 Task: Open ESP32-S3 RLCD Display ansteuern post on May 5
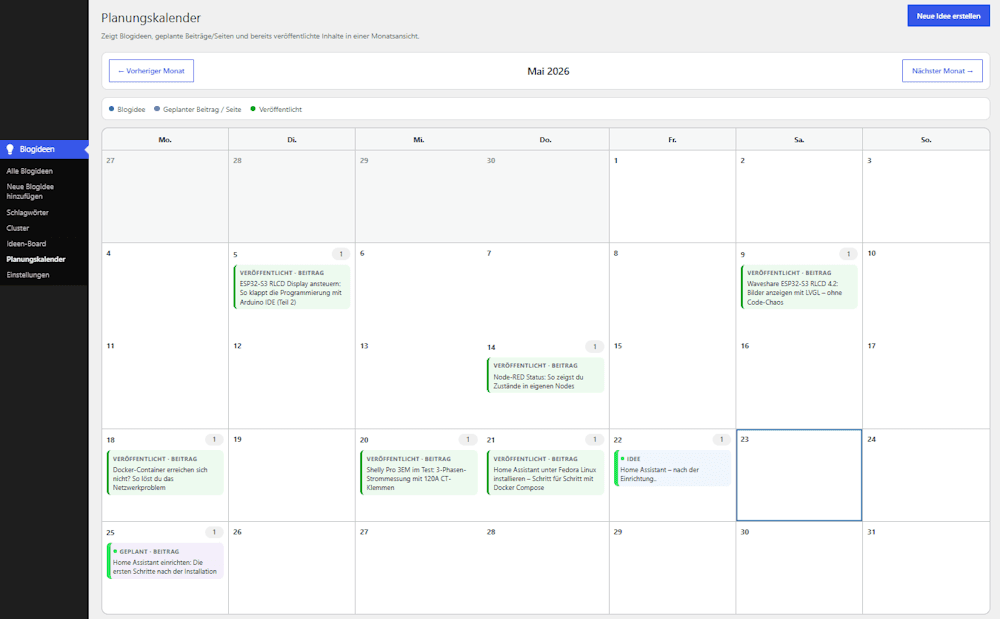click(x=291, y=288)
